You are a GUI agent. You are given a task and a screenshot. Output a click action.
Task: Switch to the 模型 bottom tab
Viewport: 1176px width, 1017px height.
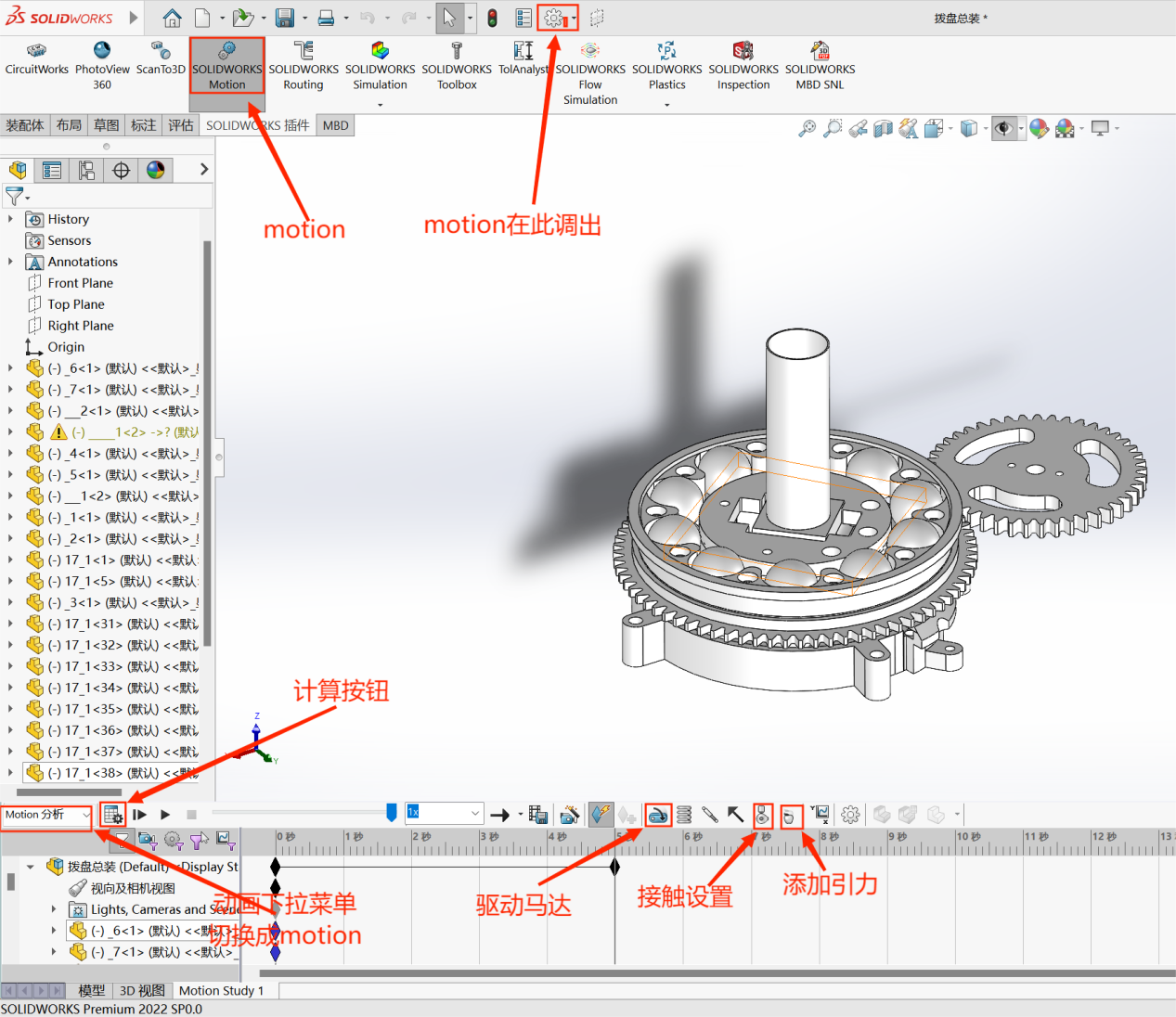coord(92,991)
